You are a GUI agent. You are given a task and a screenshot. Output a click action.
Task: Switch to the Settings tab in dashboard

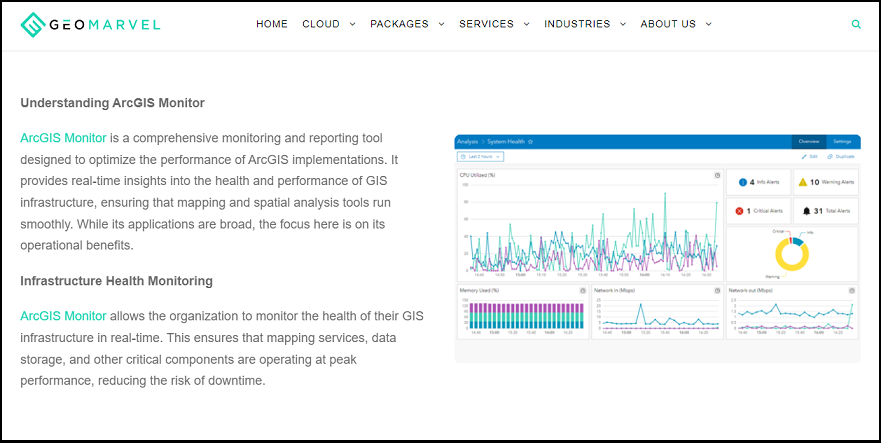coord(842,142)
